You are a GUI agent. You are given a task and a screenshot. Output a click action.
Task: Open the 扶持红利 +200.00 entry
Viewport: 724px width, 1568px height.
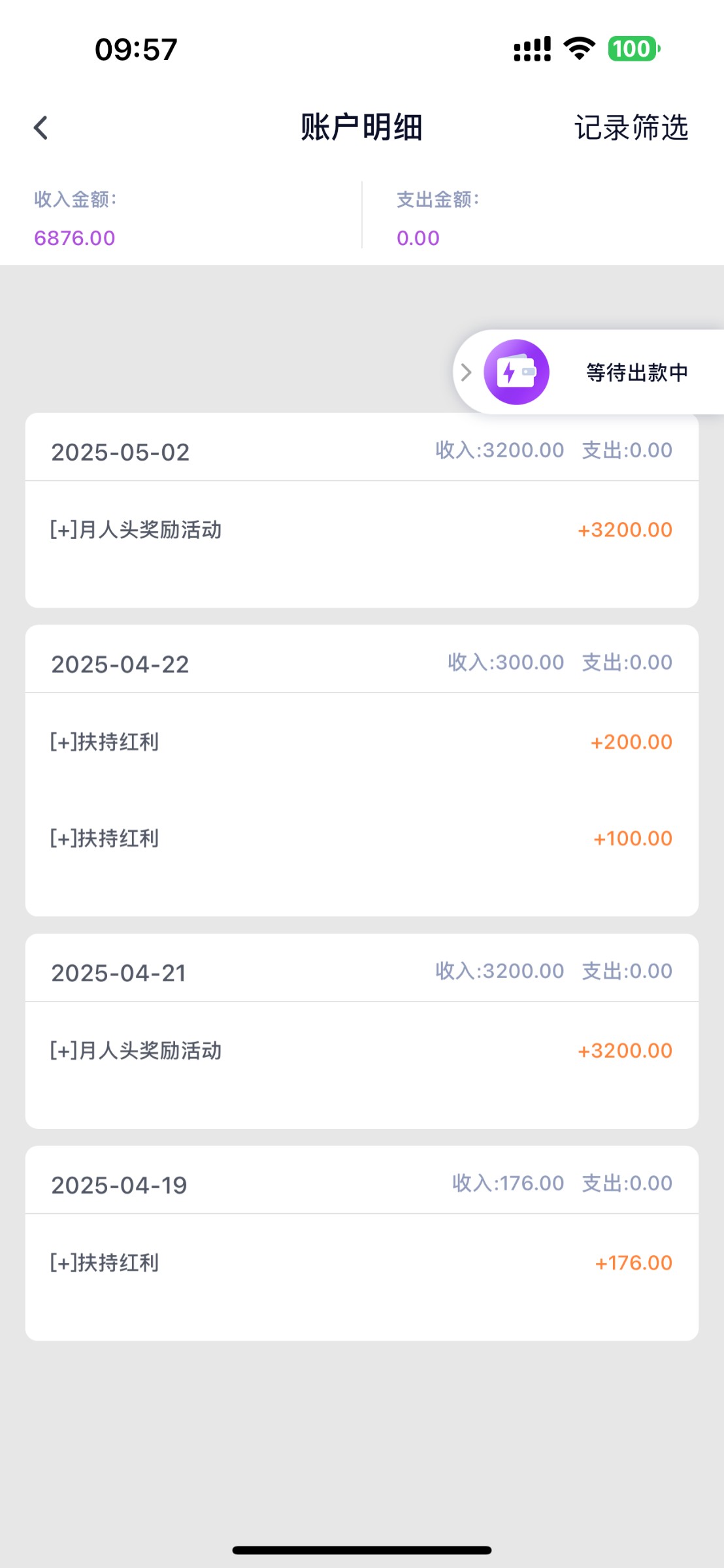click(x=361, y=742)
